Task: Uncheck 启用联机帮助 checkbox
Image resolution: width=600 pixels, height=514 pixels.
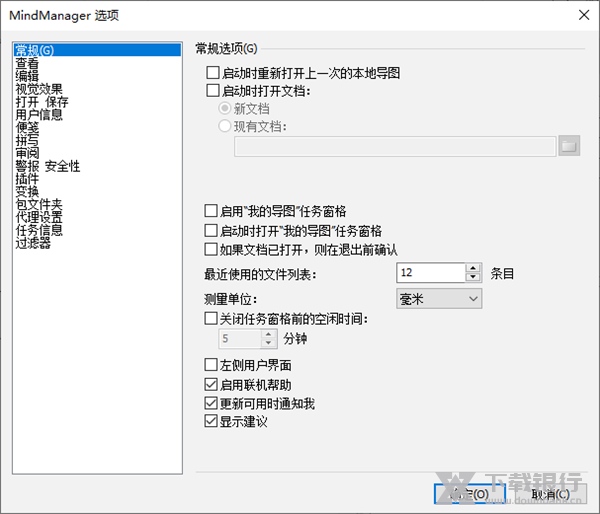Action: point(211,384)
